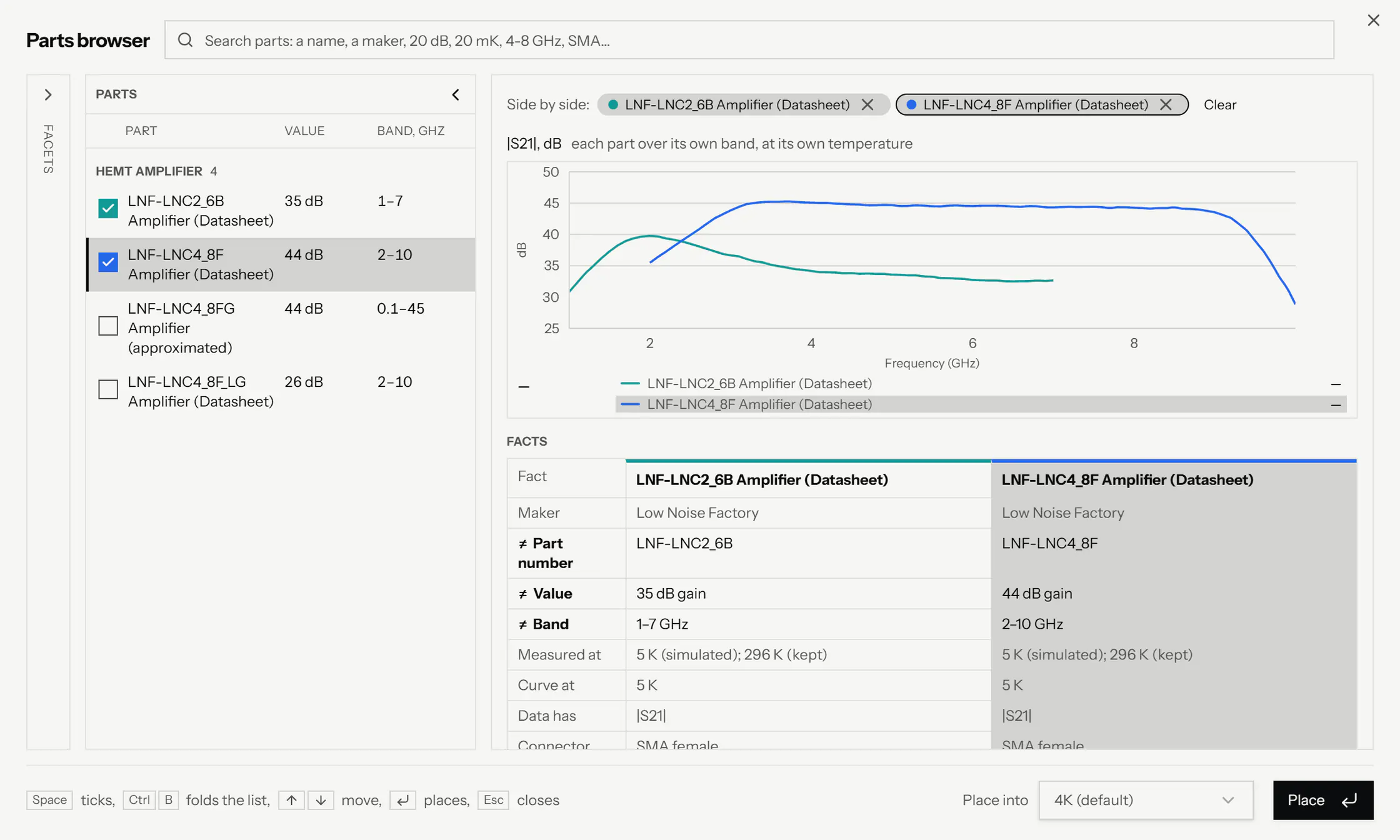
Task: Click the down arrow key hint
Action: (x=321, y=800)
